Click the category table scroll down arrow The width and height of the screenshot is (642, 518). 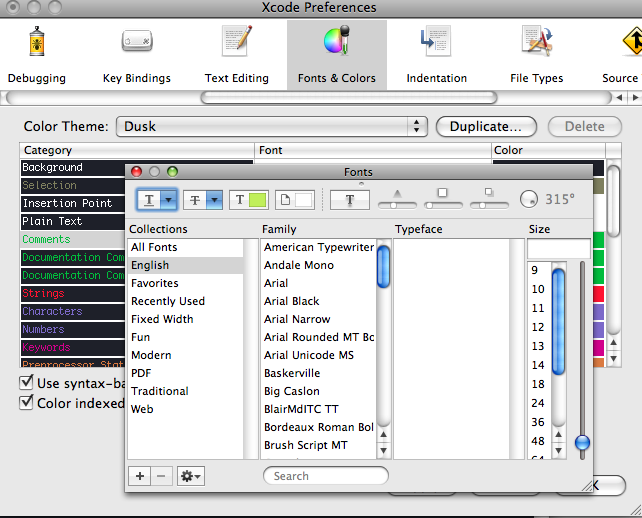pos(613,359)
